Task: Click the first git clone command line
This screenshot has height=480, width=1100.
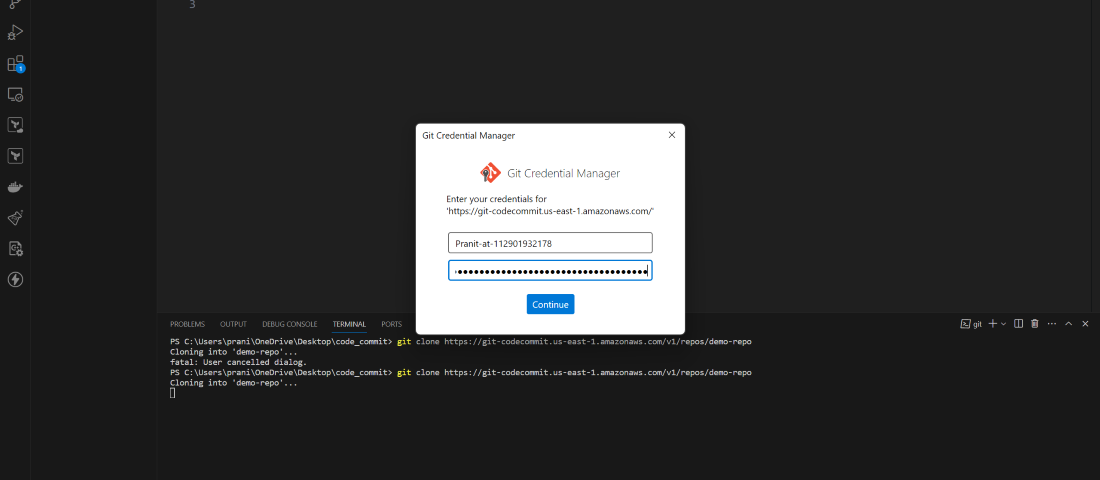Action: 460,342
